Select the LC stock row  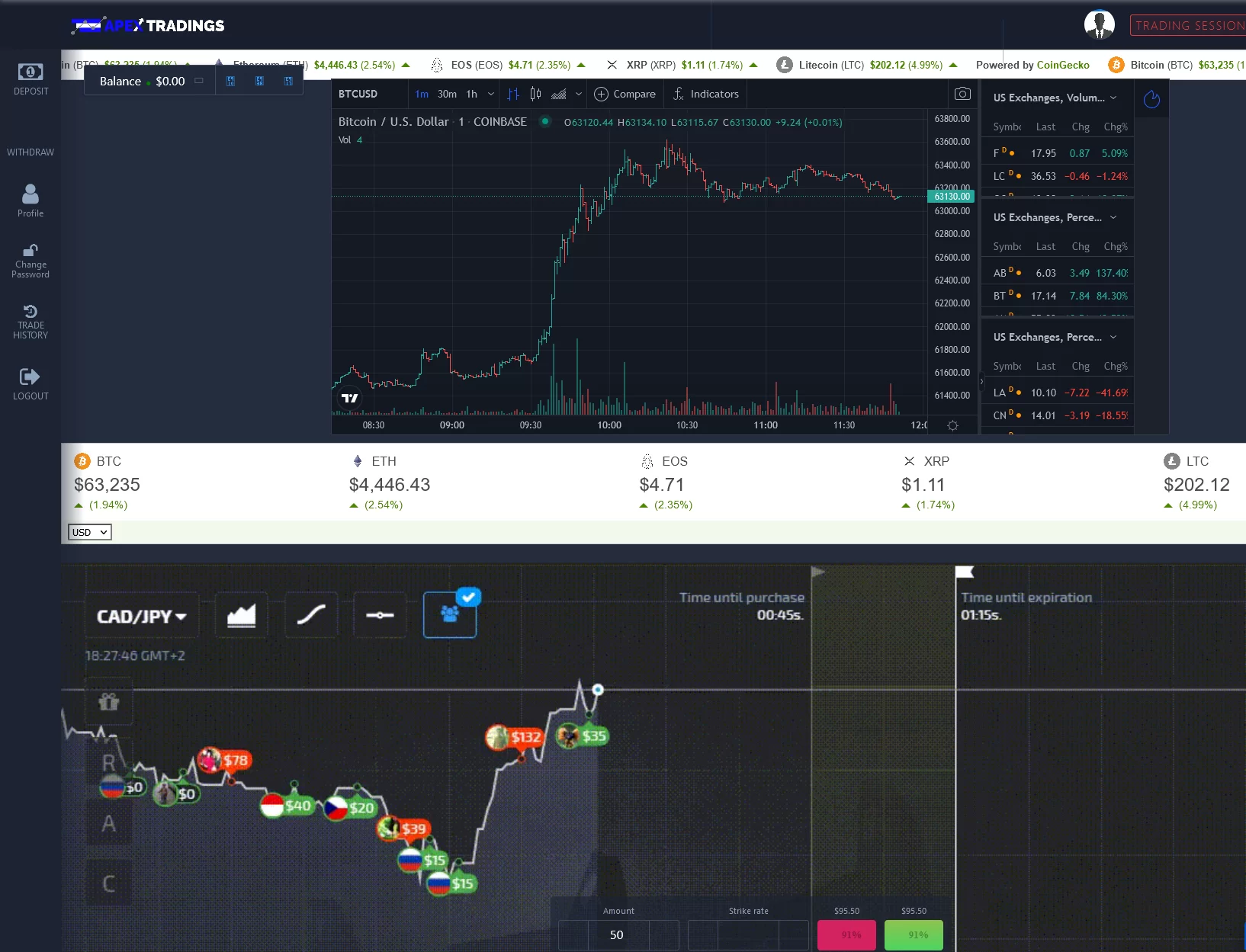click(1058, 176)
